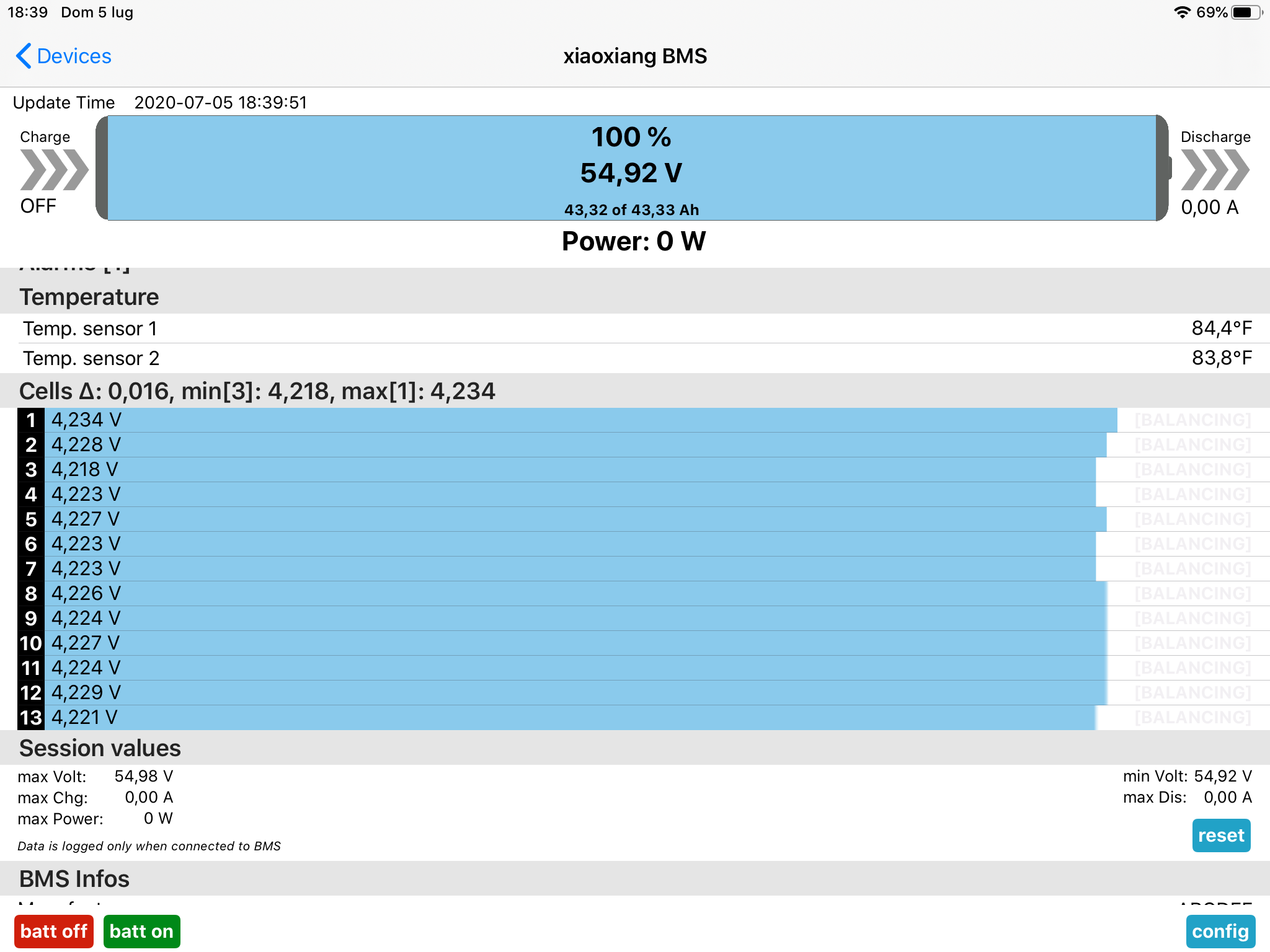Tap the Wi-Fi status icon

coord(1182,12)
